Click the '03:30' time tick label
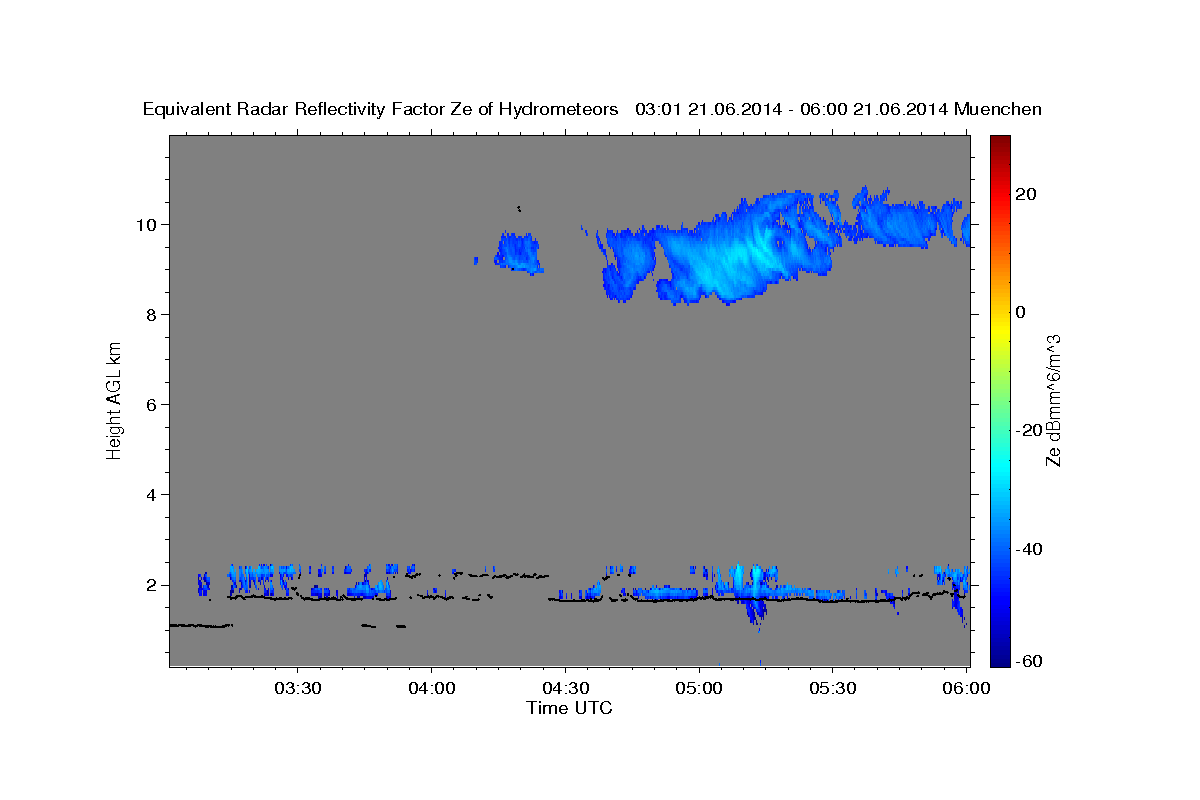 297,689
